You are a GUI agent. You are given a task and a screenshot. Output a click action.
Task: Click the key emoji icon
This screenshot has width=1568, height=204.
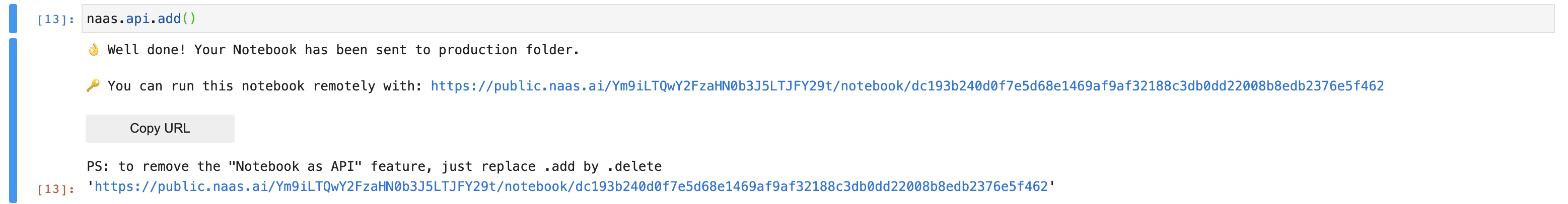click(93, 85)
